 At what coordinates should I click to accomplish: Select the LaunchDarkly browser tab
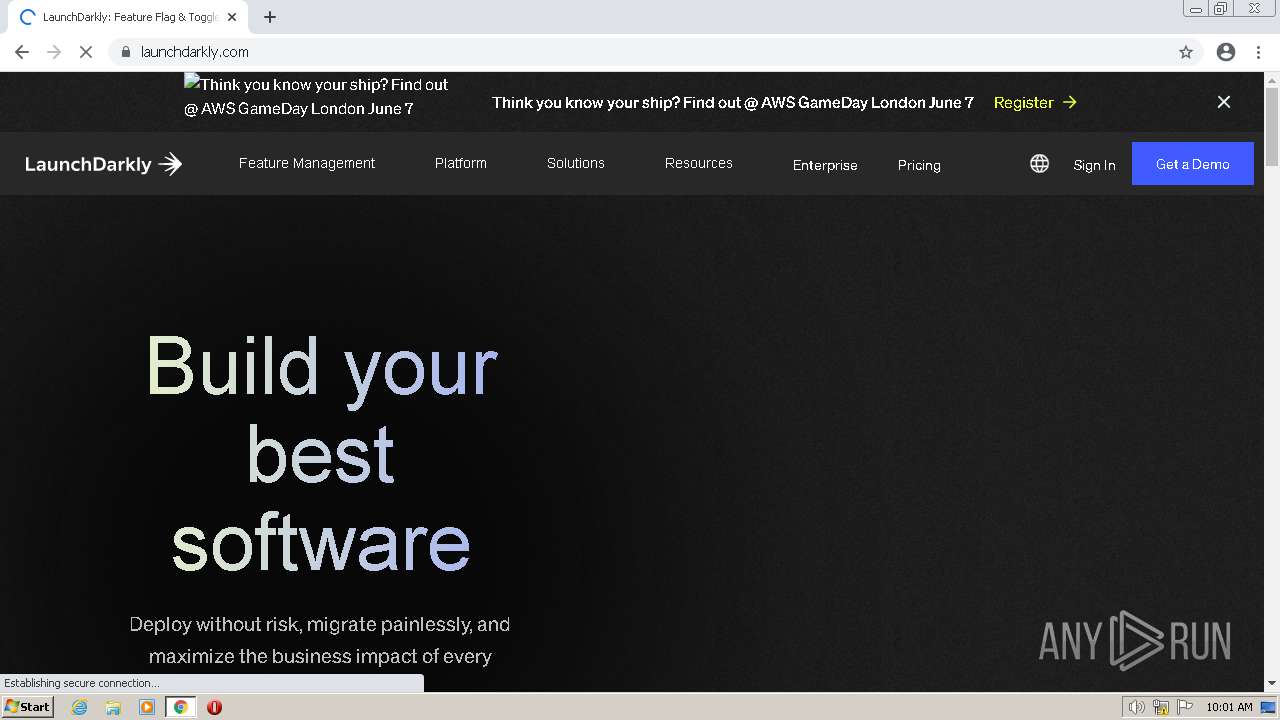(x=127, y=17)
